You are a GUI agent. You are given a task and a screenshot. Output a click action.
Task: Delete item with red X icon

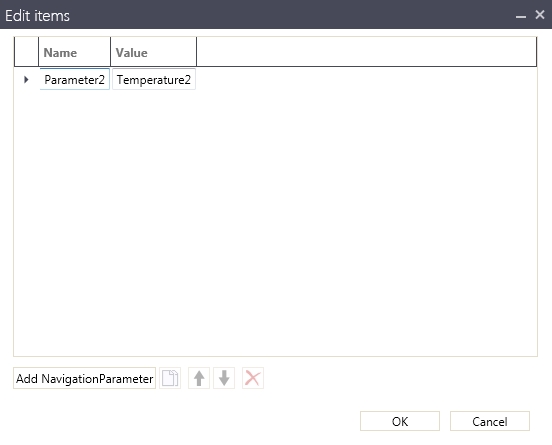click(x=253, y=378)
